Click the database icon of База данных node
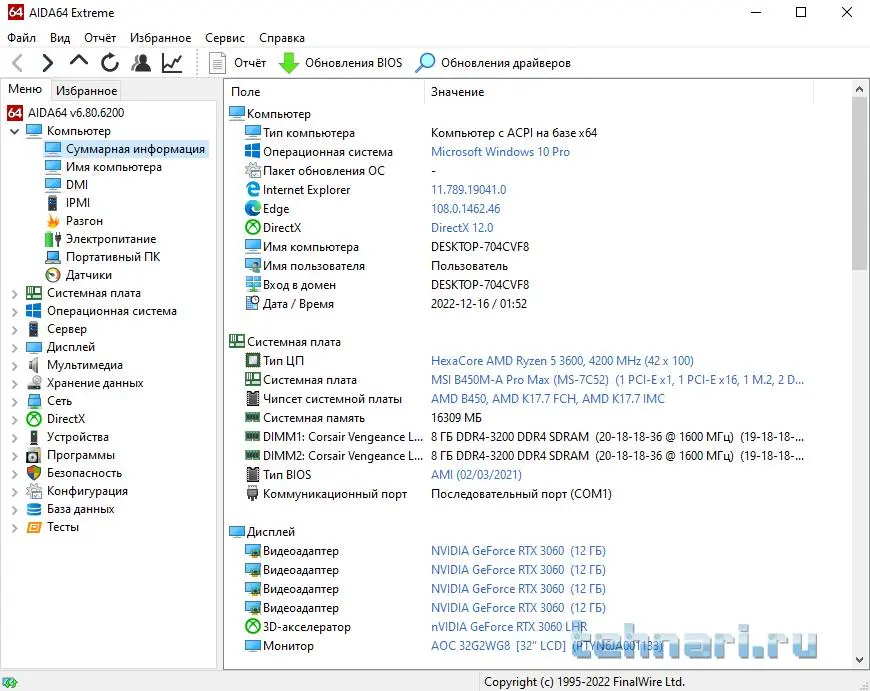Viewport: 870px width, 691px height. 34,509
